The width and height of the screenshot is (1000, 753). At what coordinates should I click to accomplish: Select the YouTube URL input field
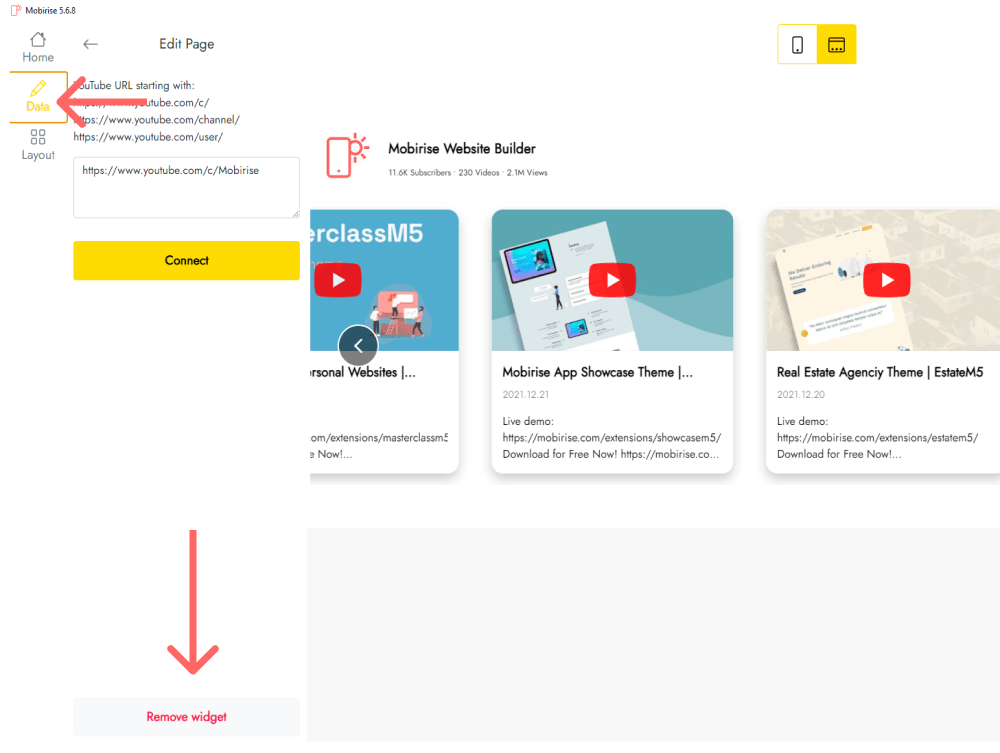tap(186, 187)
